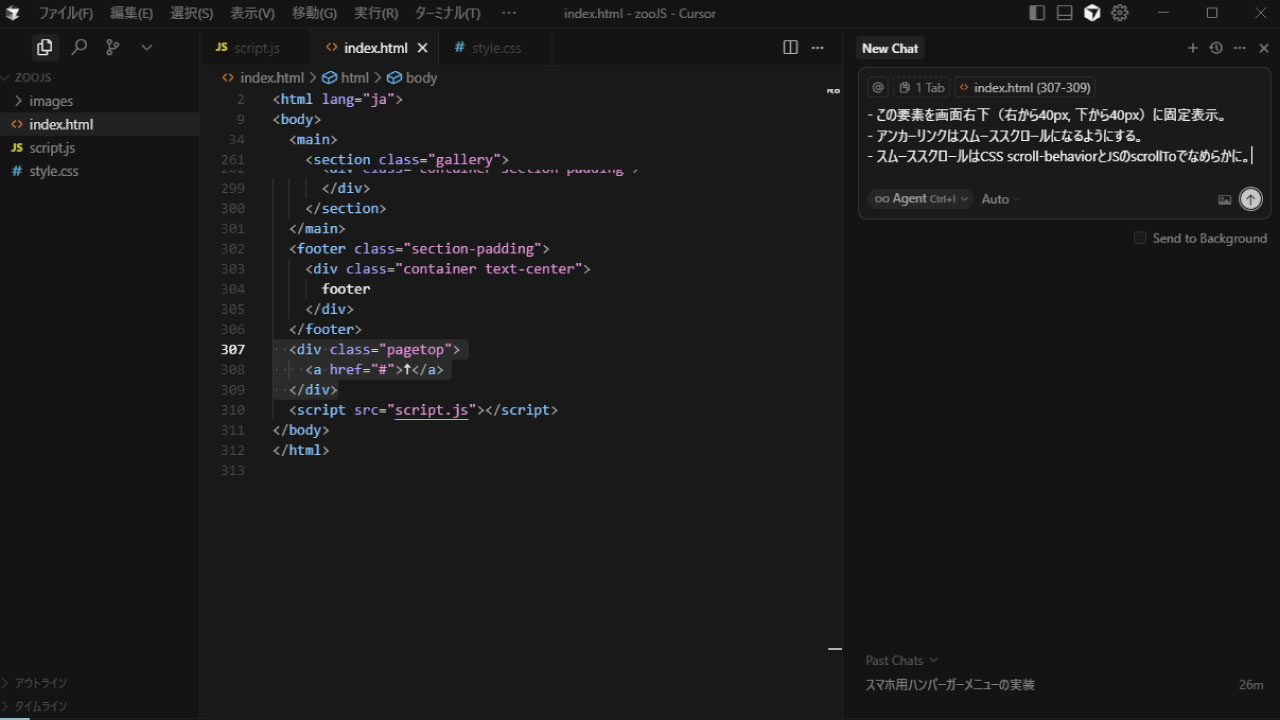
Task: Open the 移動(G) menu
Action: click(314, 13)
